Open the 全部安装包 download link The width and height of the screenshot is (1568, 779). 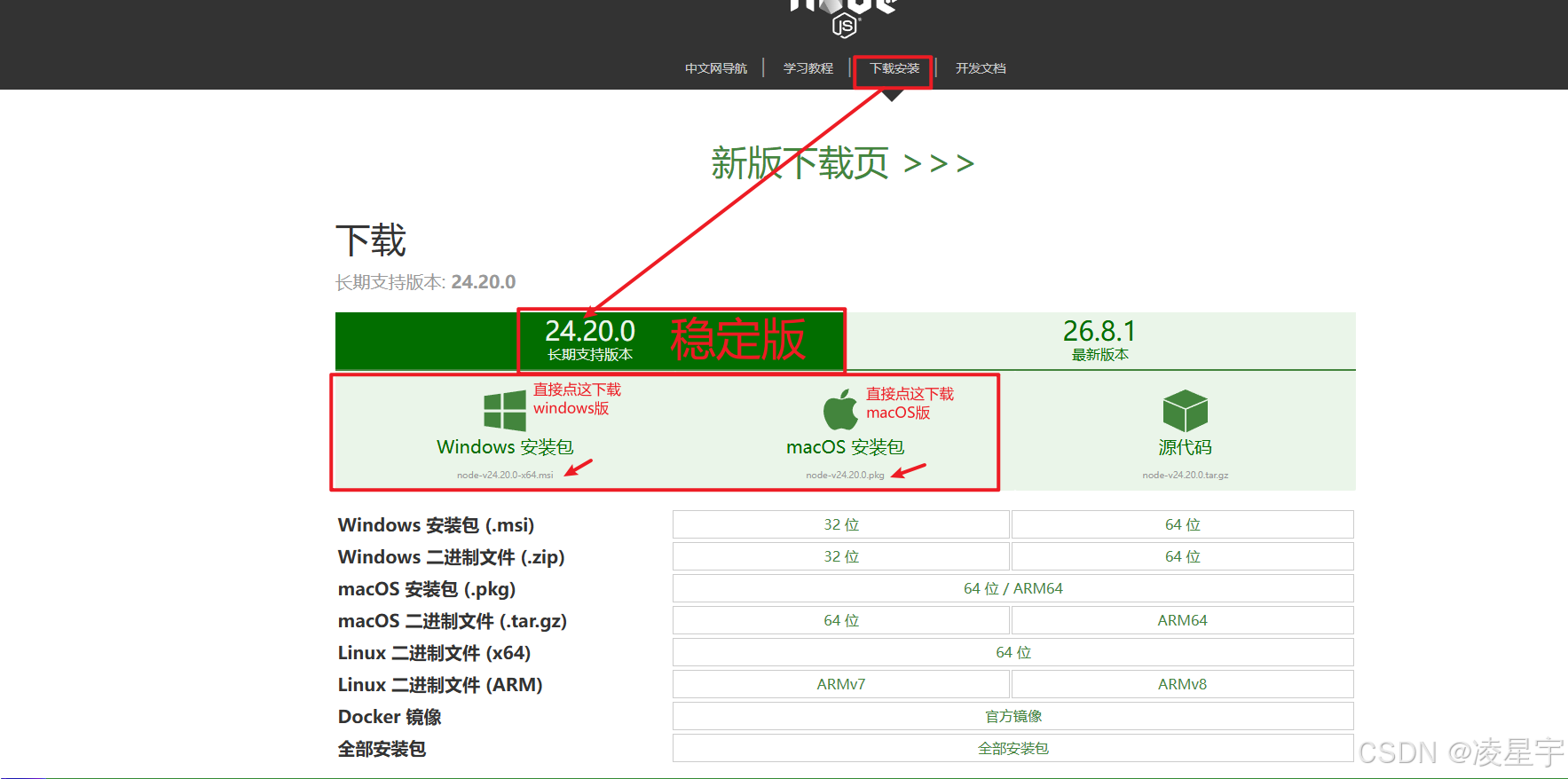coord(1013,748)
